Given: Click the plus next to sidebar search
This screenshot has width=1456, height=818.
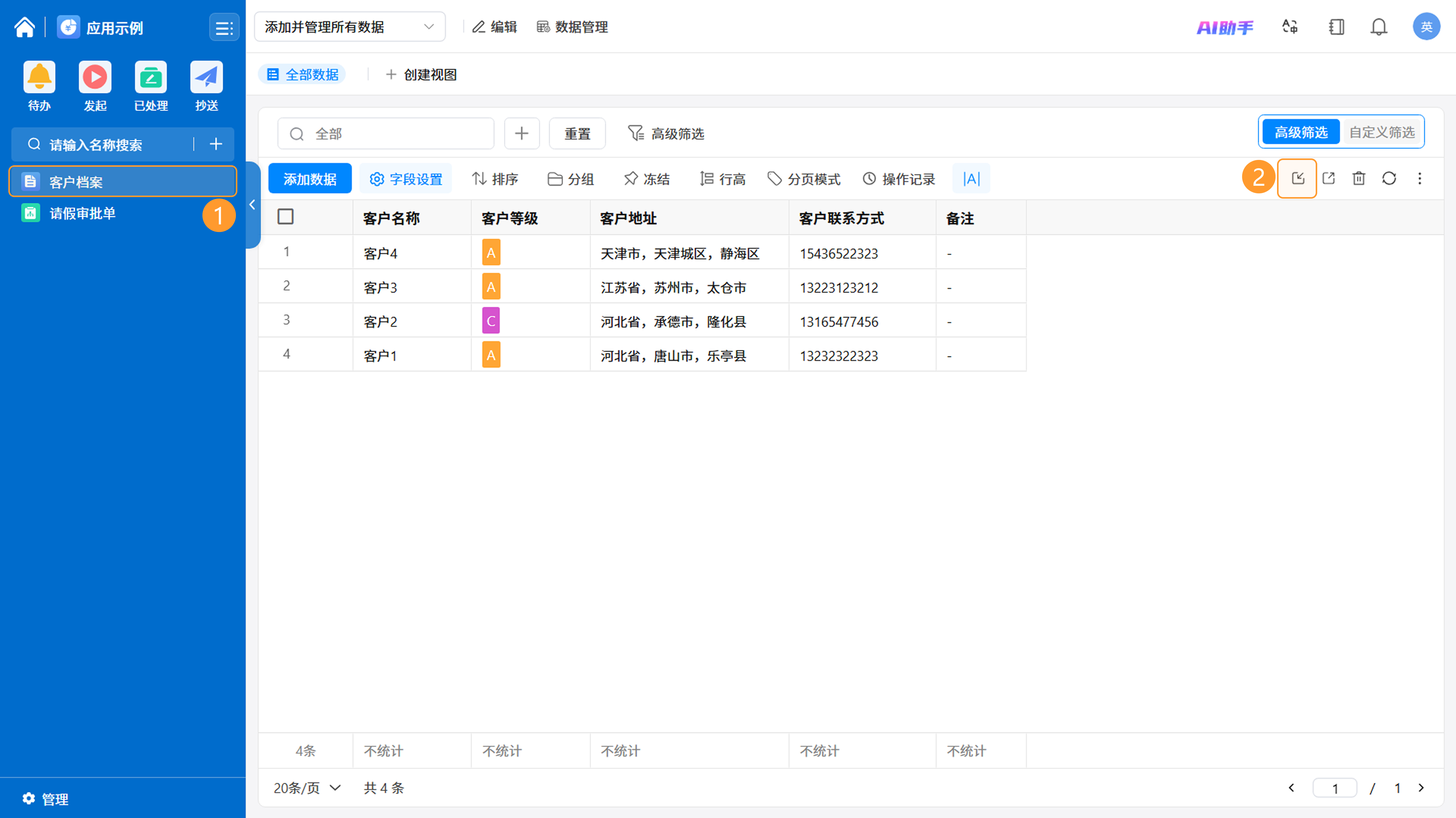Looking at the screenshot, I should coord(215,145).
